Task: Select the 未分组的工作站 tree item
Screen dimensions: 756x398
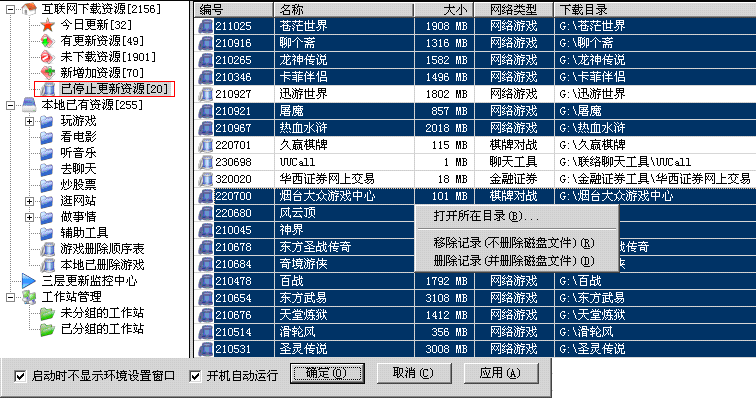Action: point(102,313)
